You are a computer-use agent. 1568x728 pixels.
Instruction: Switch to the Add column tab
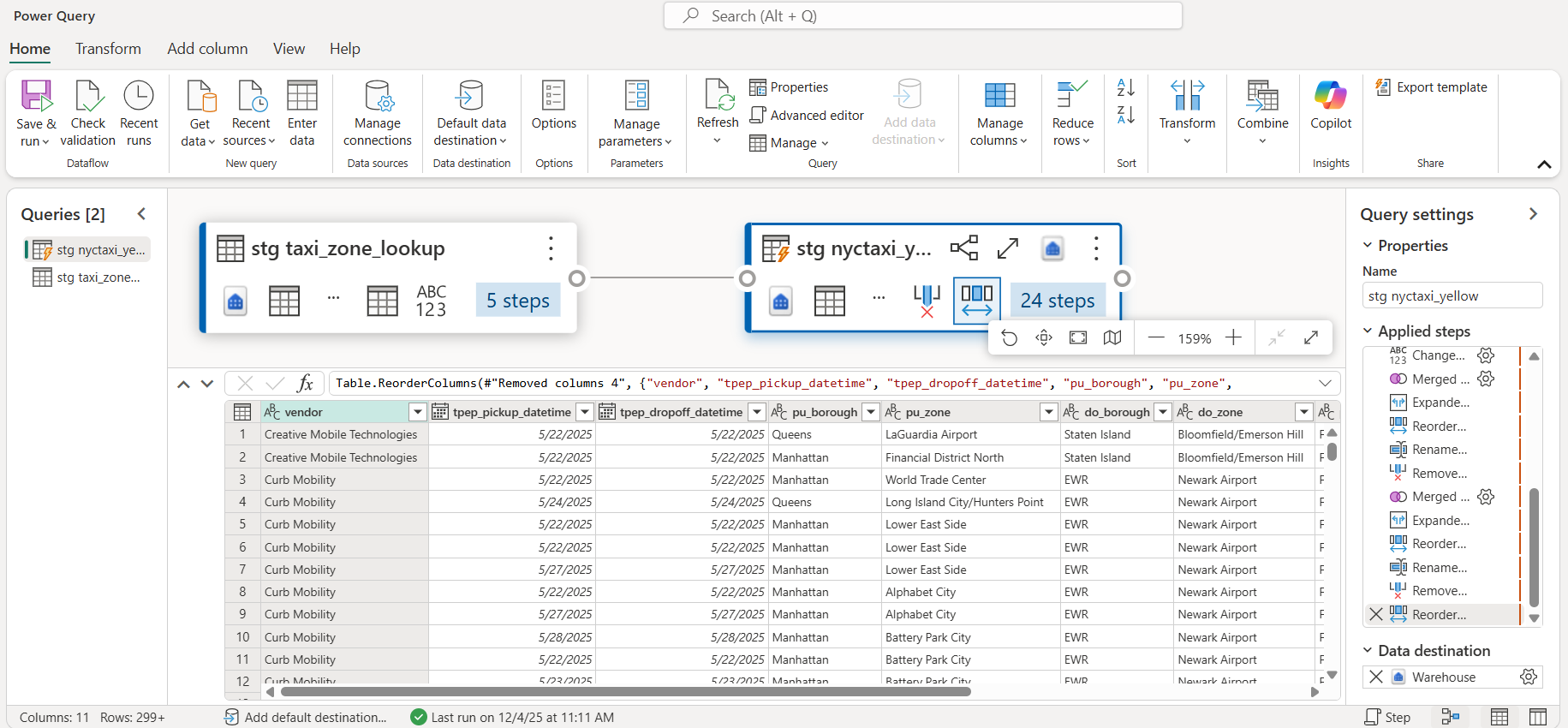[207, 49]
